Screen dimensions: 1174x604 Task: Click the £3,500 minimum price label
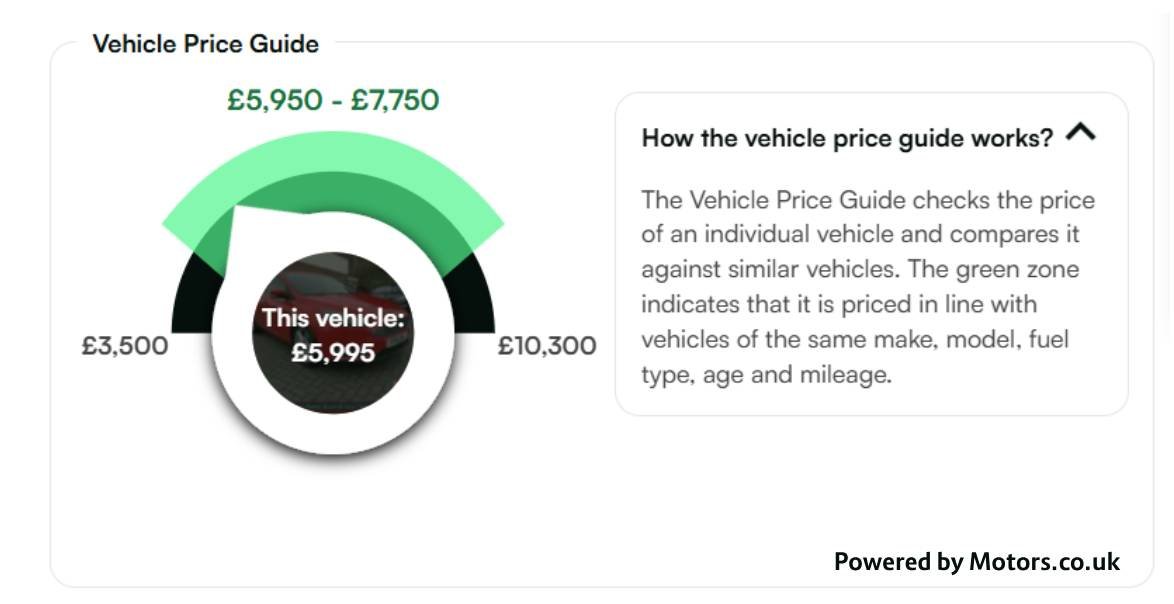coord(125,346)
